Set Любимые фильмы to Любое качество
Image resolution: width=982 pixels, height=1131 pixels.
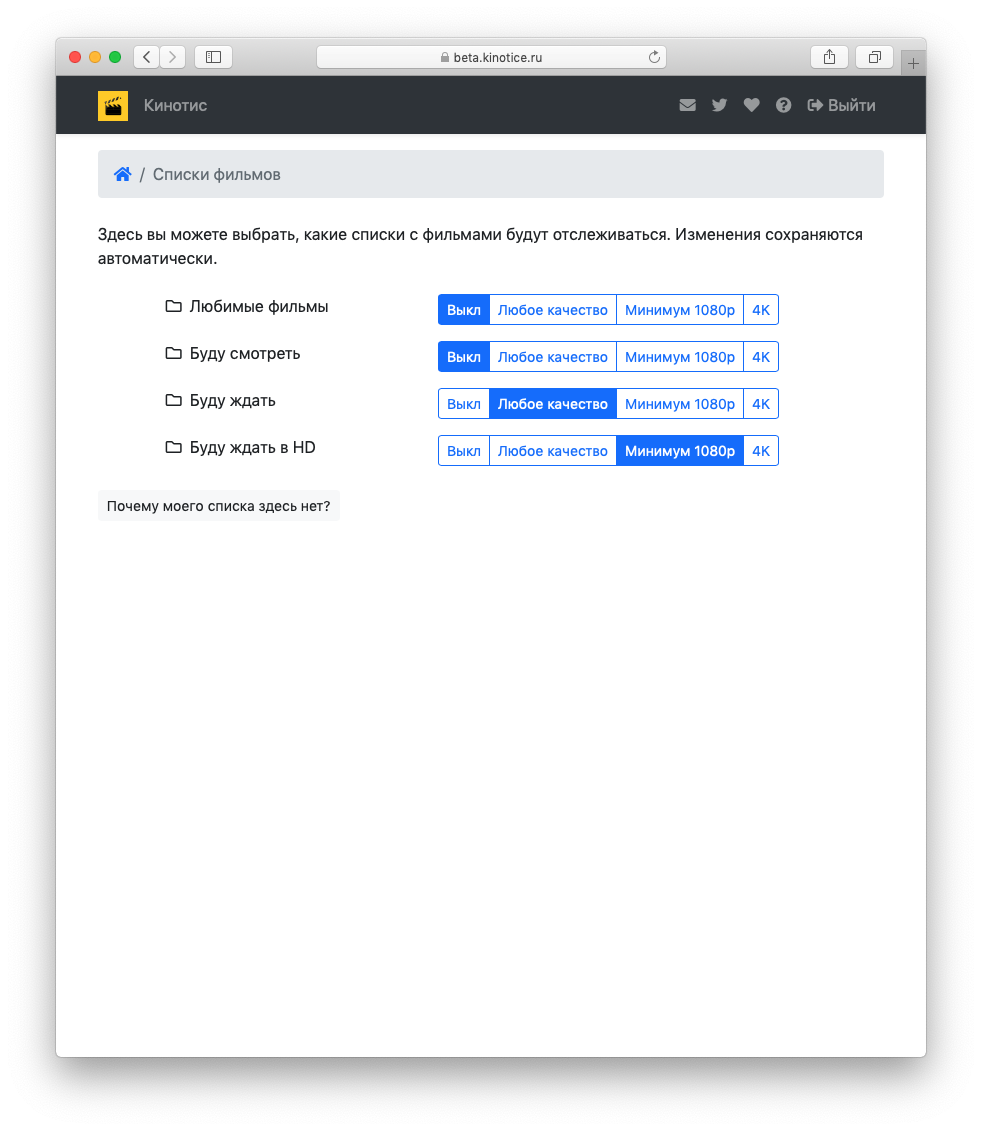click(x=553, y=310)
